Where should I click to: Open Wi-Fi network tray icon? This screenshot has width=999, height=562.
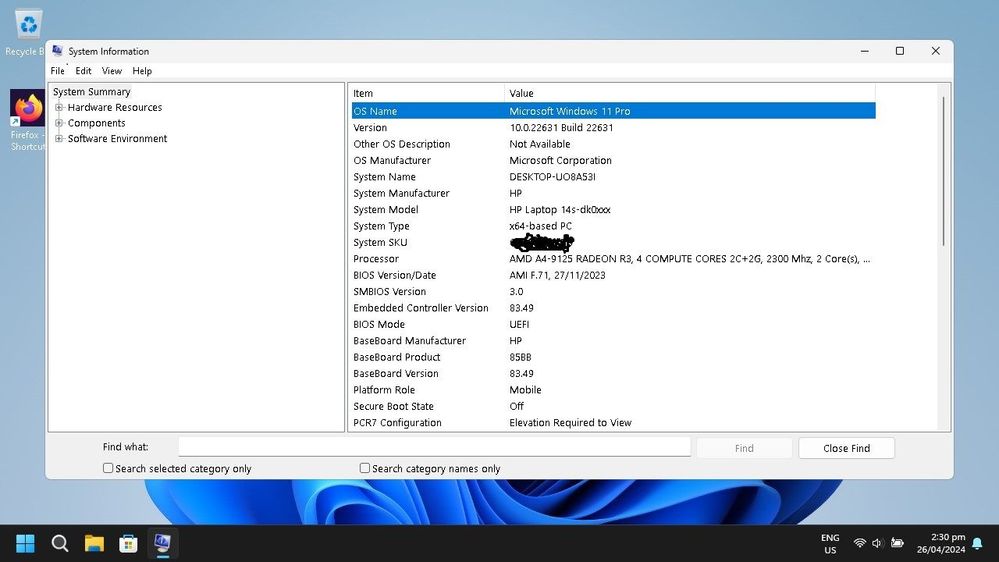point(859,543)
